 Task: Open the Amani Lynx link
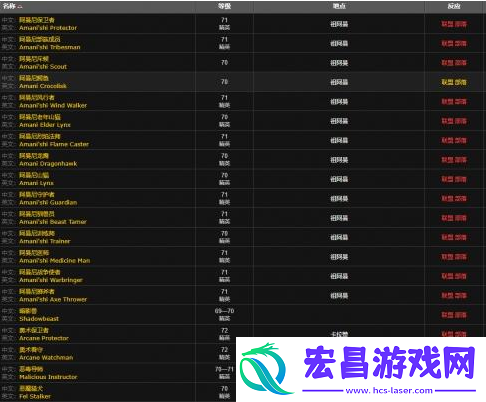pos(36,183)
